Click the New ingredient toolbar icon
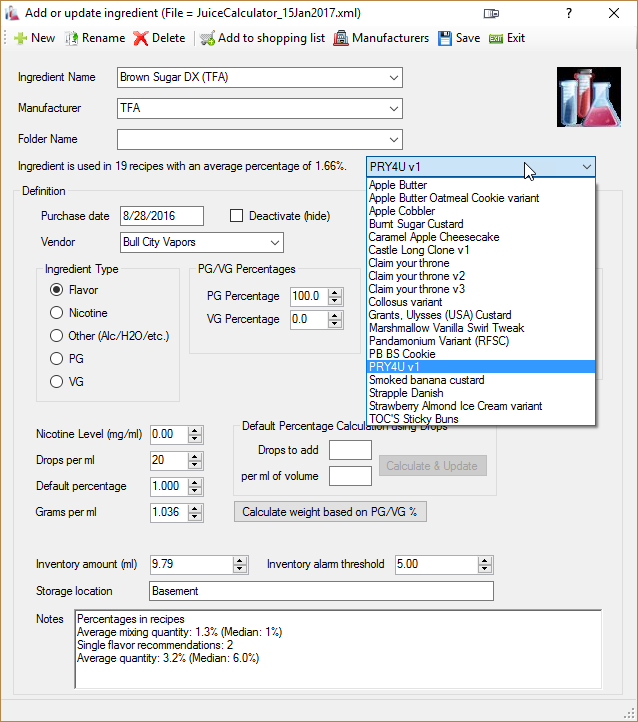The width and height of the screenshot is (638, 722). coord(20,39)
